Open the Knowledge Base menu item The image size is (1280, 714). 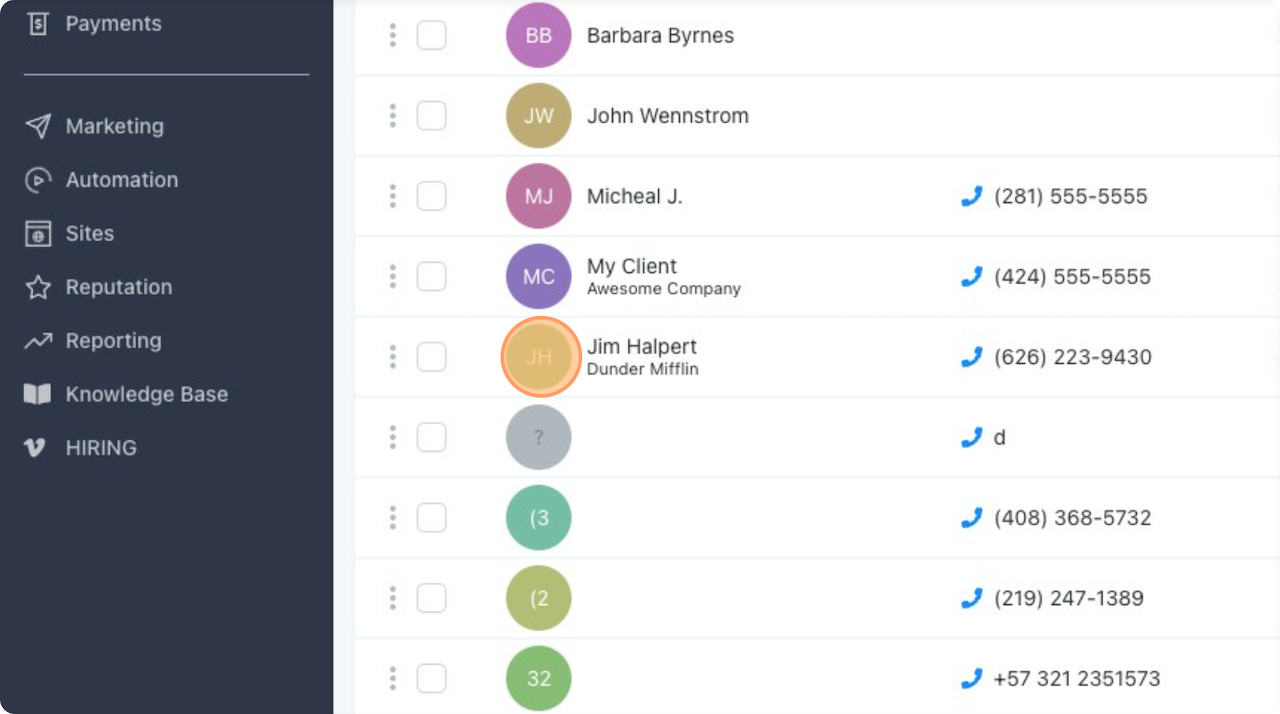coord(146,395)
